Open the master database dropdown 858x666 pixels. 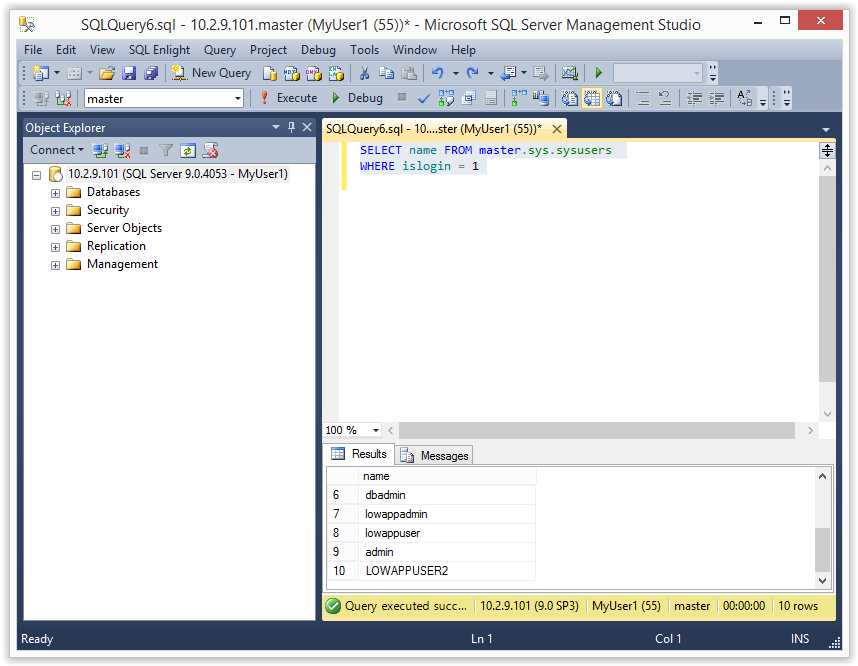tap(164, 99)
